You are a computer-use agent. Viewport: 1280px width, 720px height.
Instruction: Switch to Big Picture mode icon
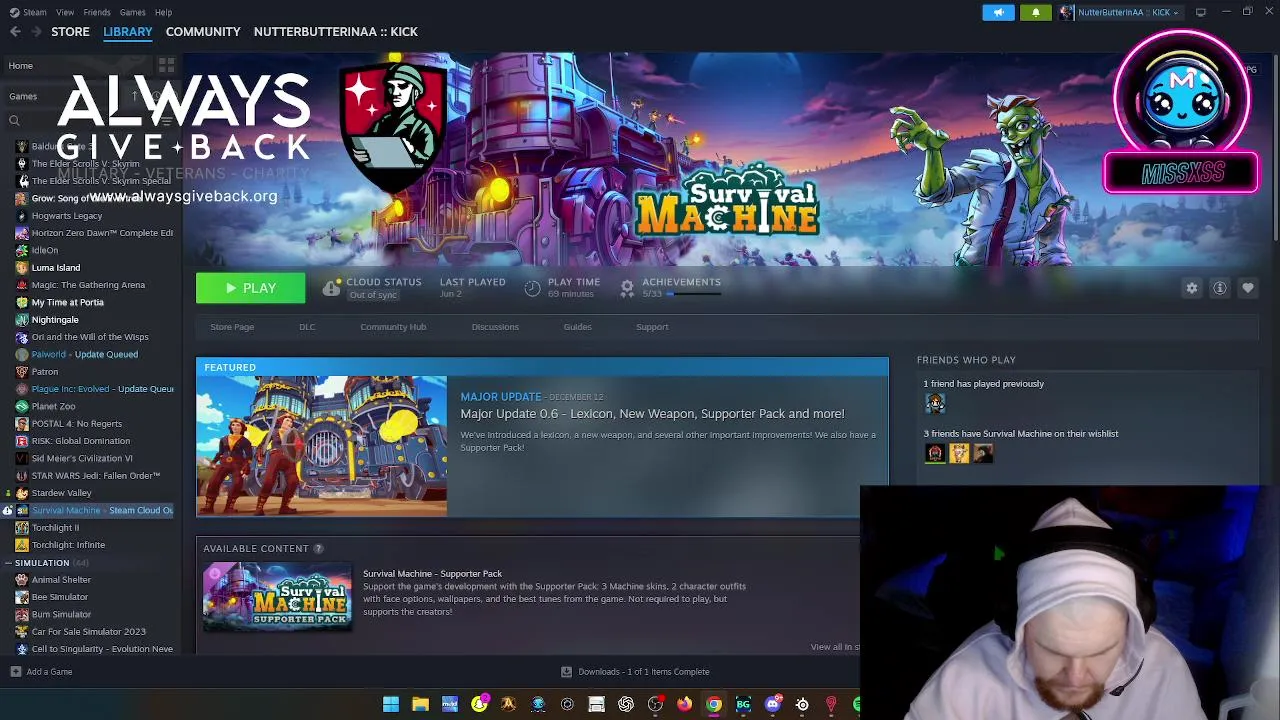(1201, 12)
